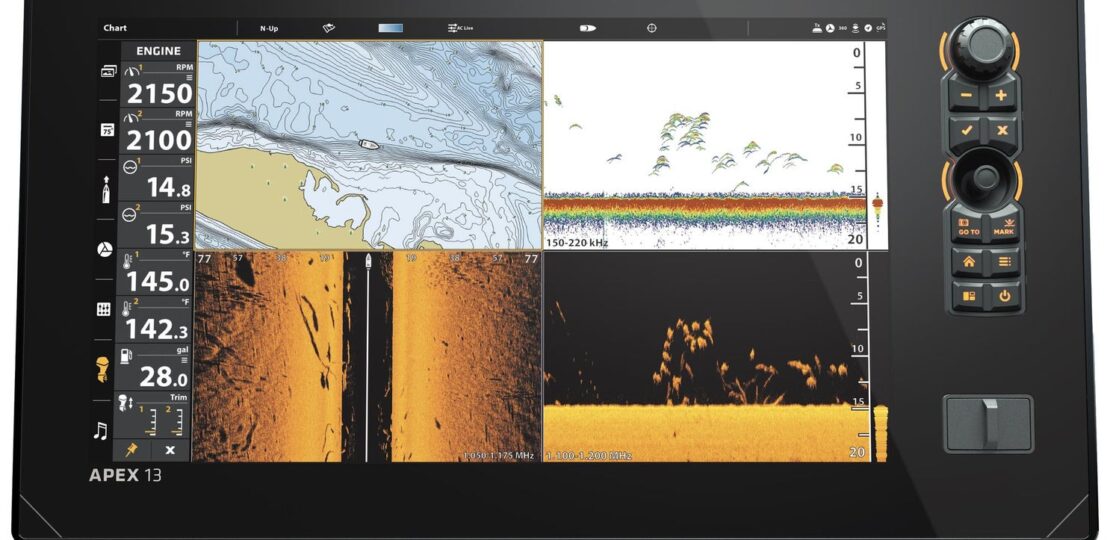Close the Engine panel with the X
Viewport: 1110px width, 540px height.
point(170,450)
